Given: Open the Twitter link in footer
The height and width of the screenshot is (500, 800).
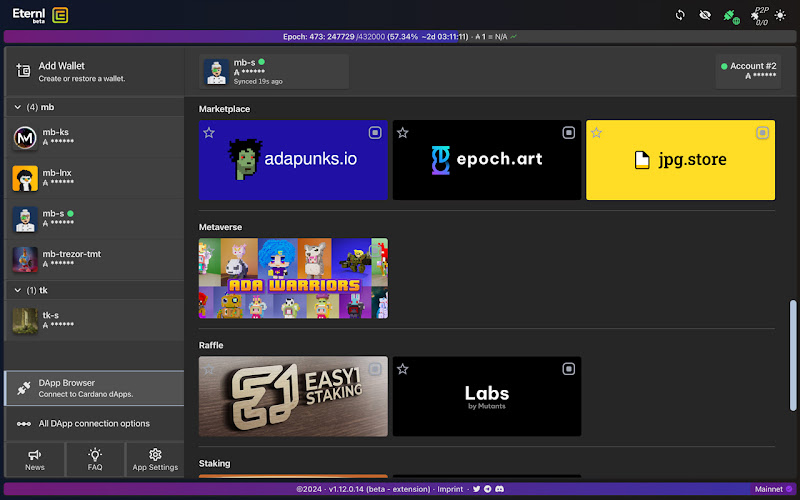Looking at the screenshot, I should coord(476,489).
